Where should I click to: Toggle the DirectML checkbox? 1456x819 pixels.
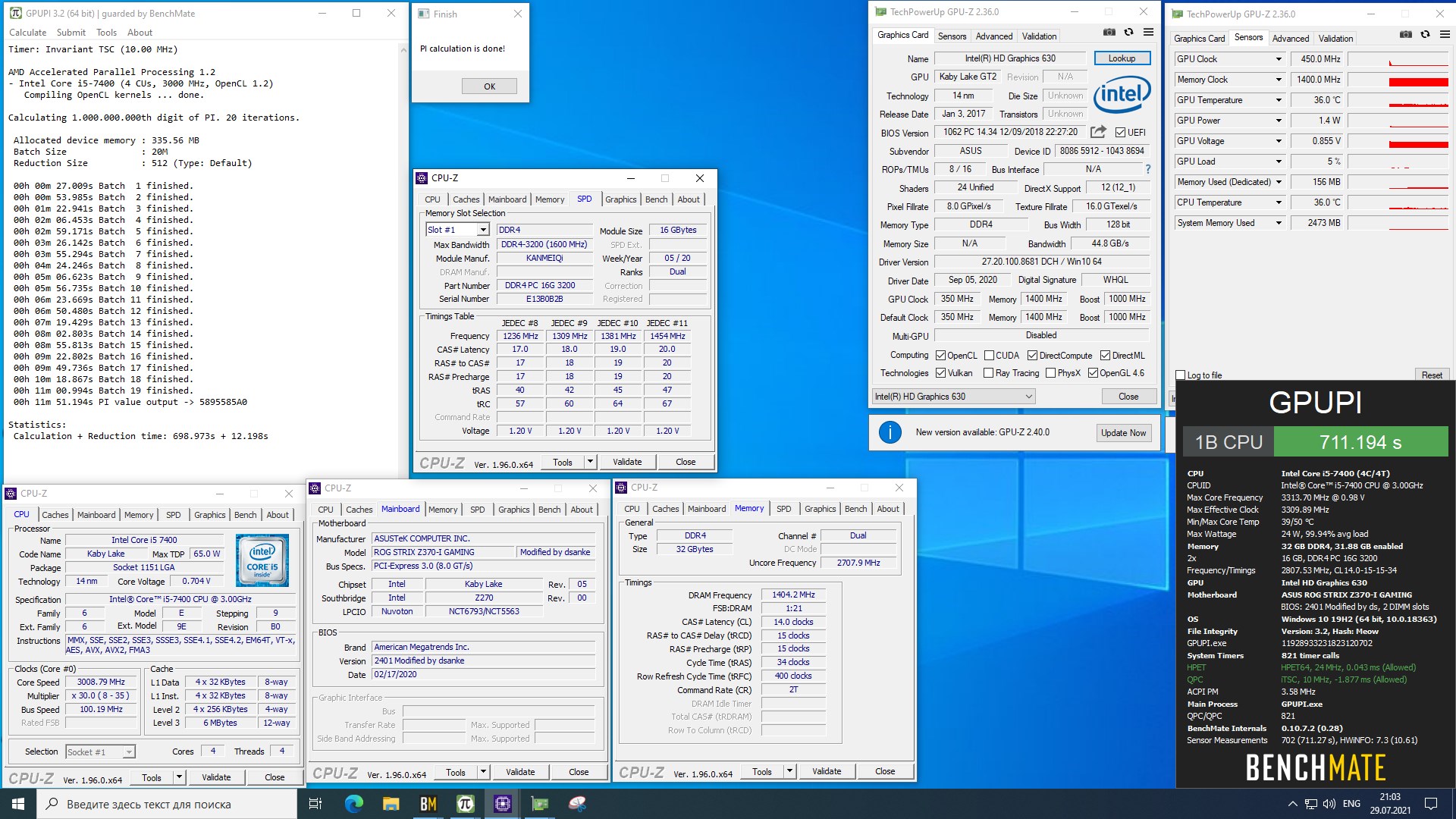tap(1105, 356)
